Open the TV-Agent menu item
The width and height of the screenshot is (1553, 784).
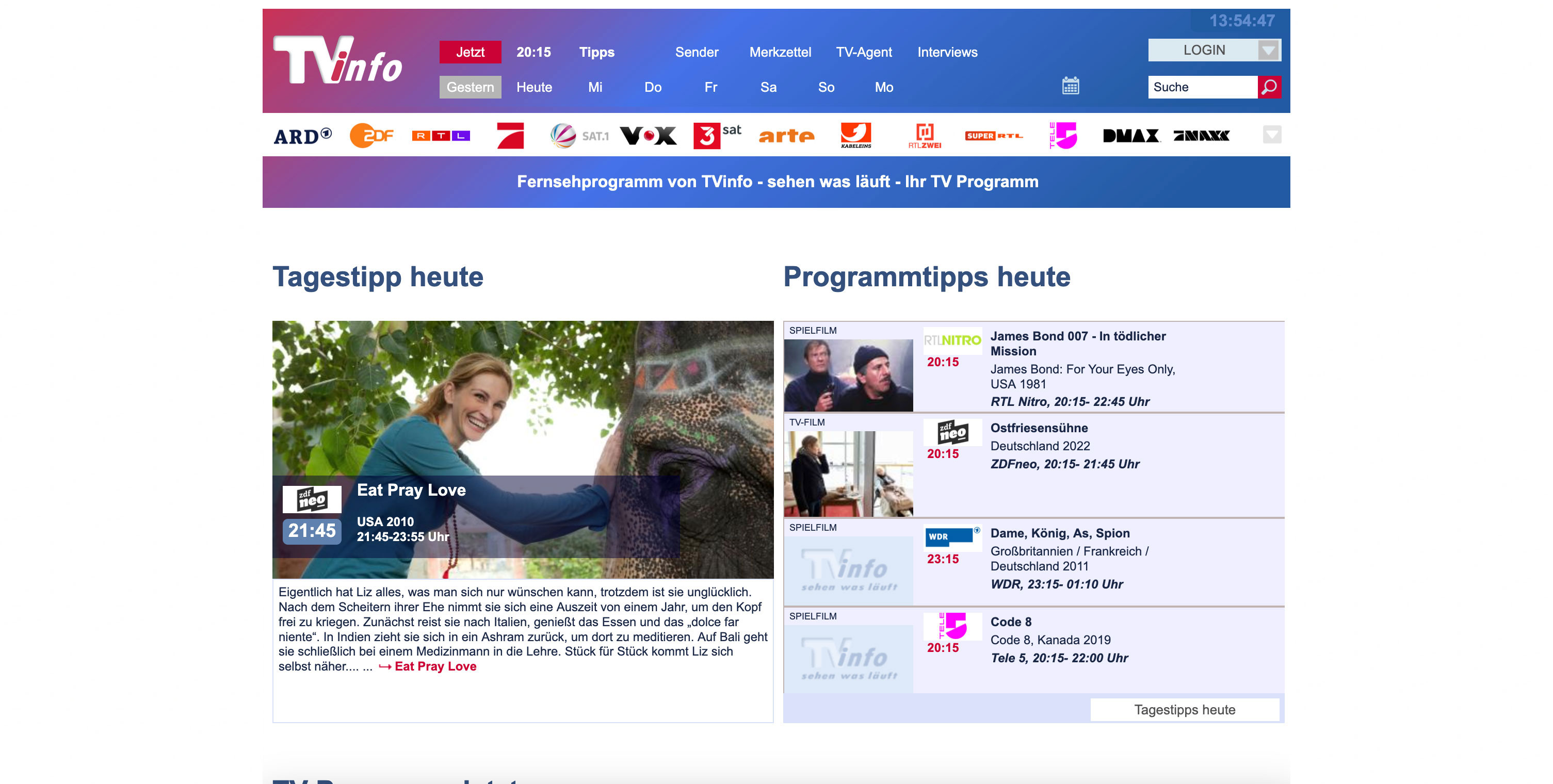[x=864, y=52]
